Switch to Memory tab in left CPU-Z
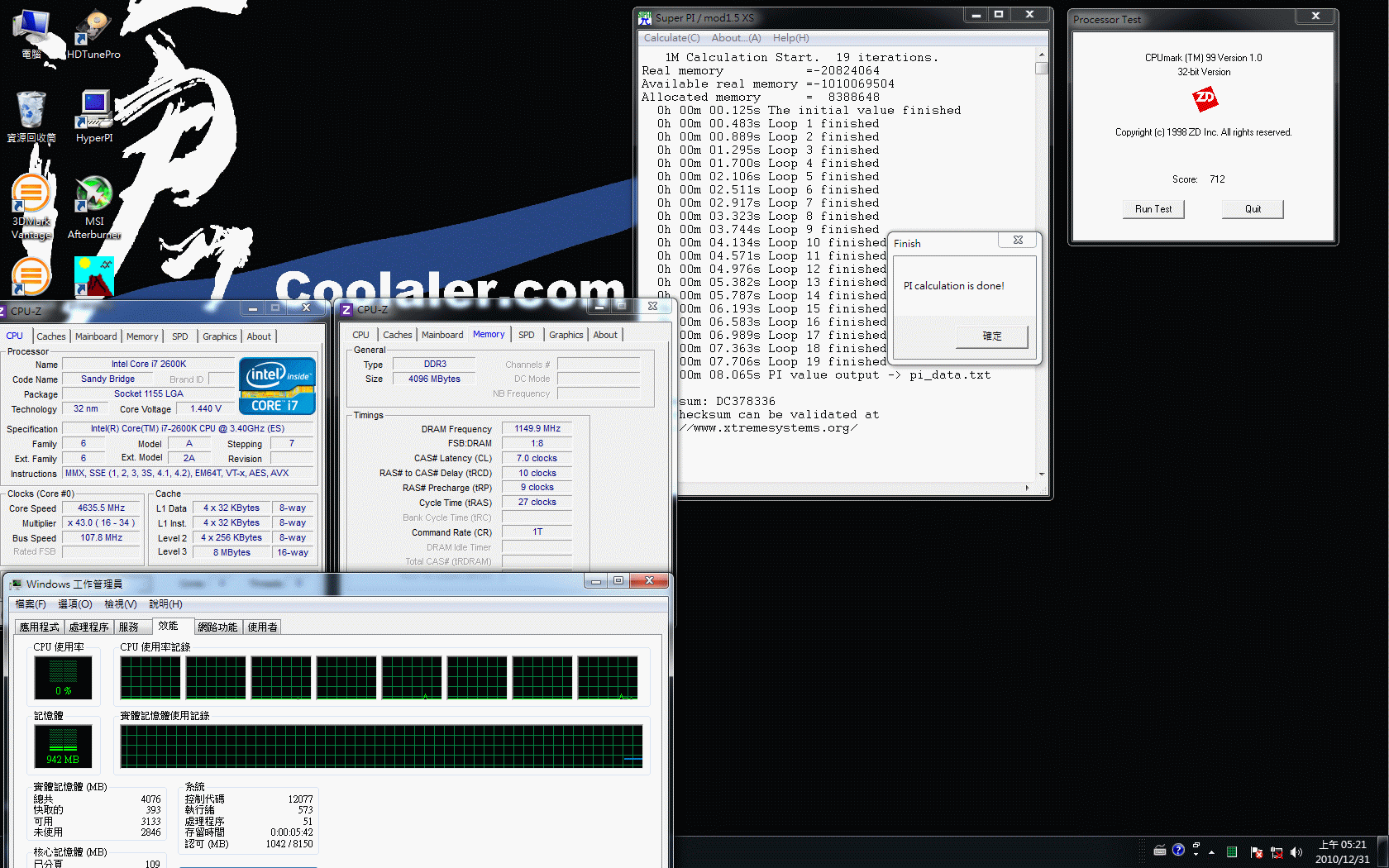 point(142,336)
